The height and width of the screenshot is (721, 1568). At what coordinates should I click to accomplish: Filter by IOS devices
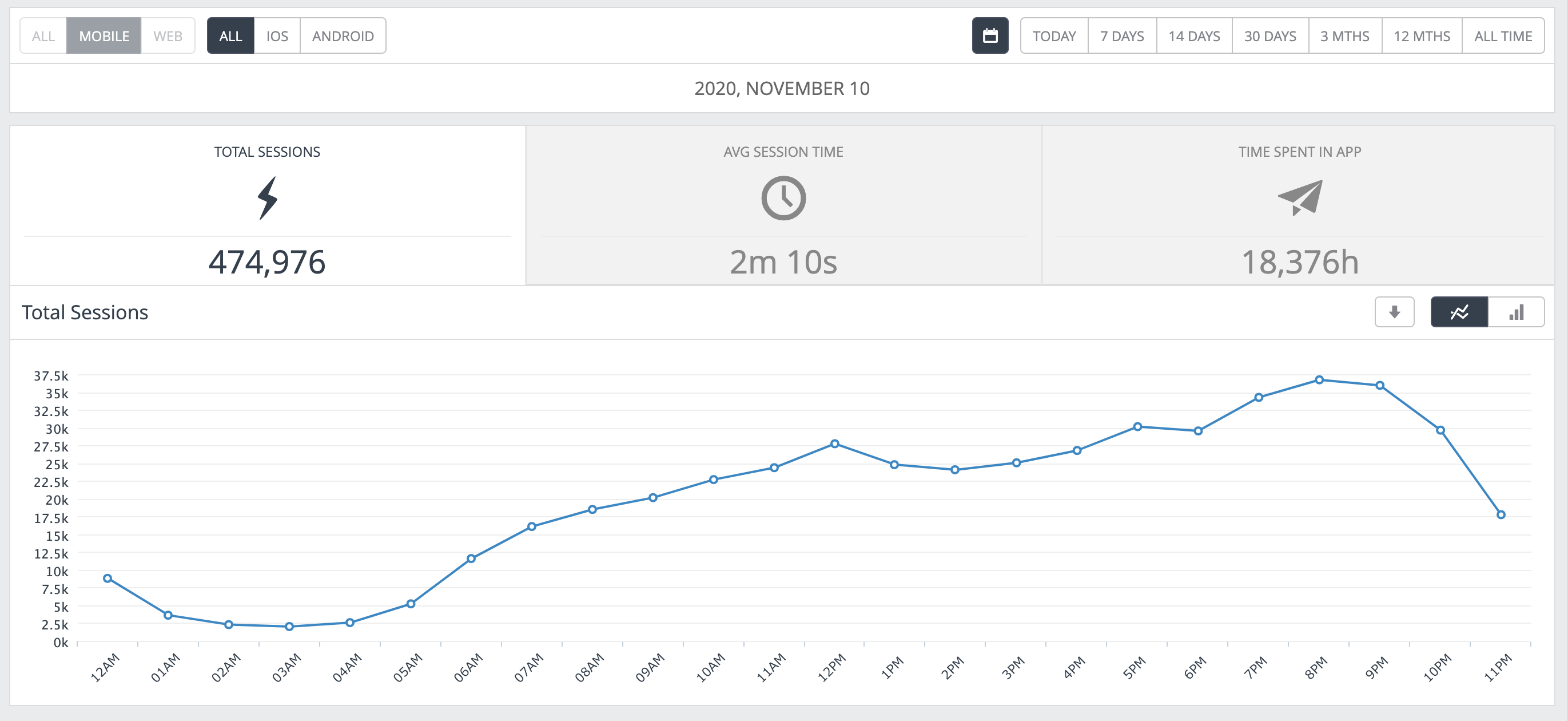click(277, 36)
